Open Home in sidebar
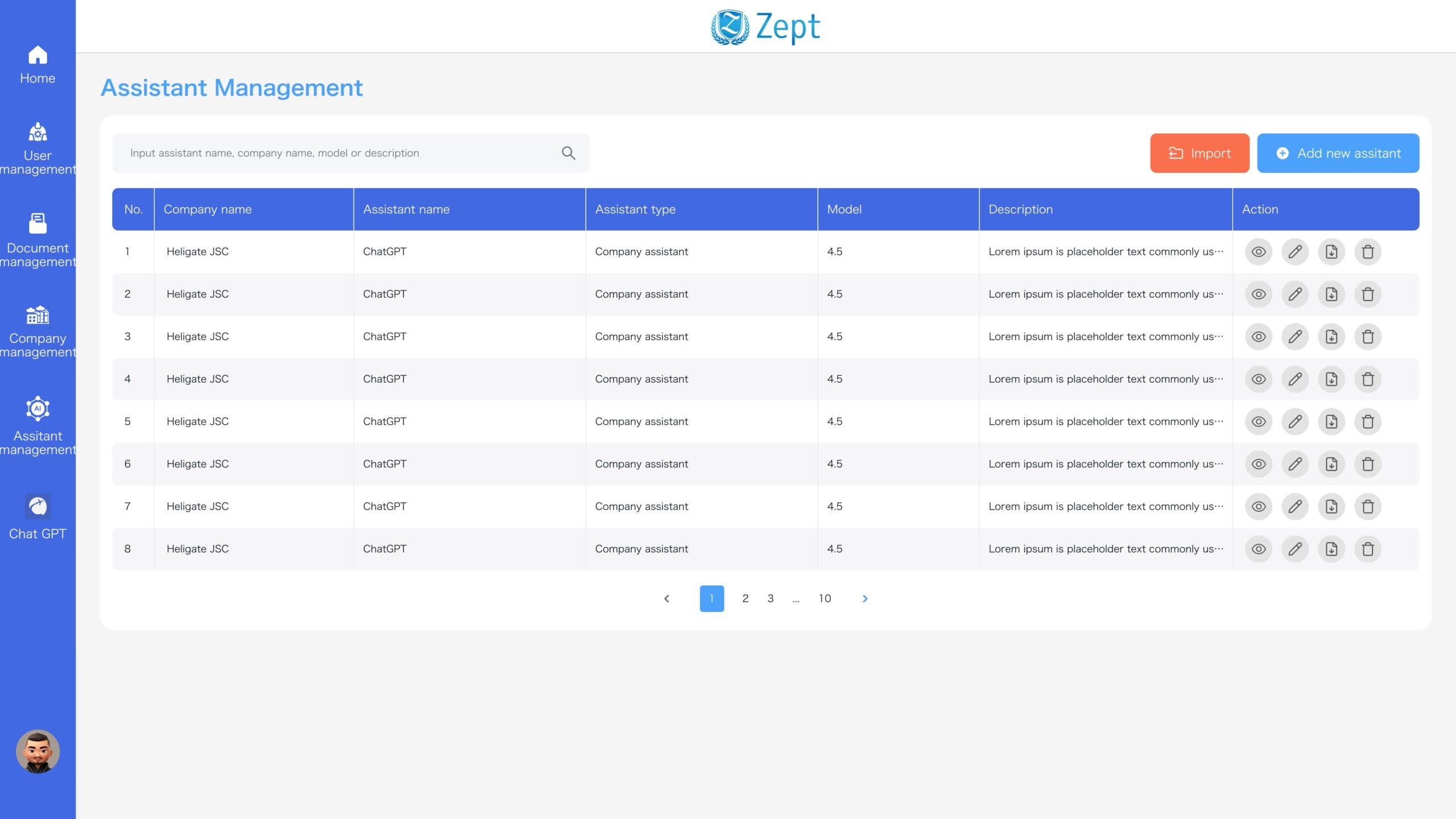 [38, 65]
